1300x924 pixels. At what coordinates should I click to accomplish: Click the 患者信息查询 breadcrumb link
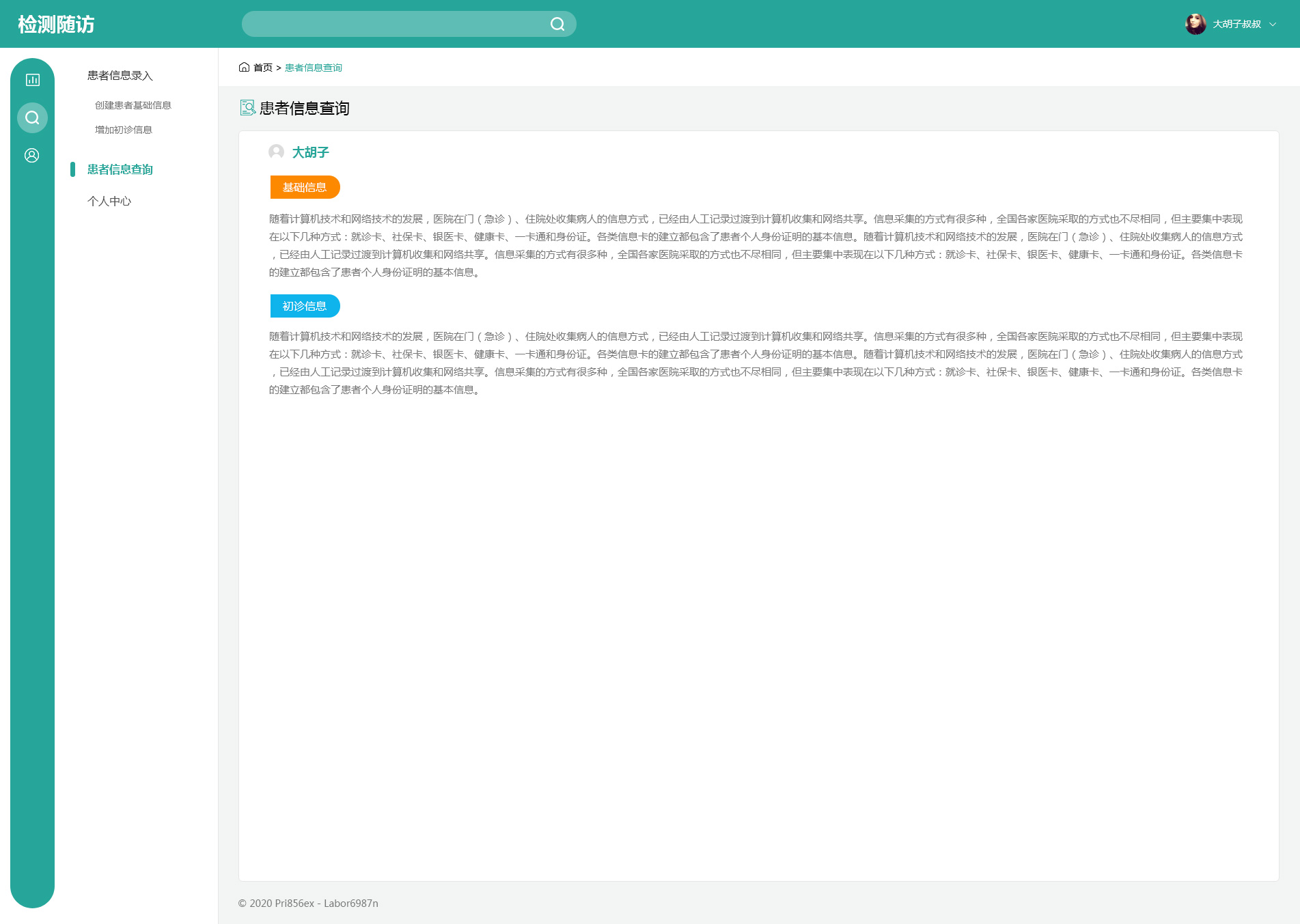tap(314, 68)
